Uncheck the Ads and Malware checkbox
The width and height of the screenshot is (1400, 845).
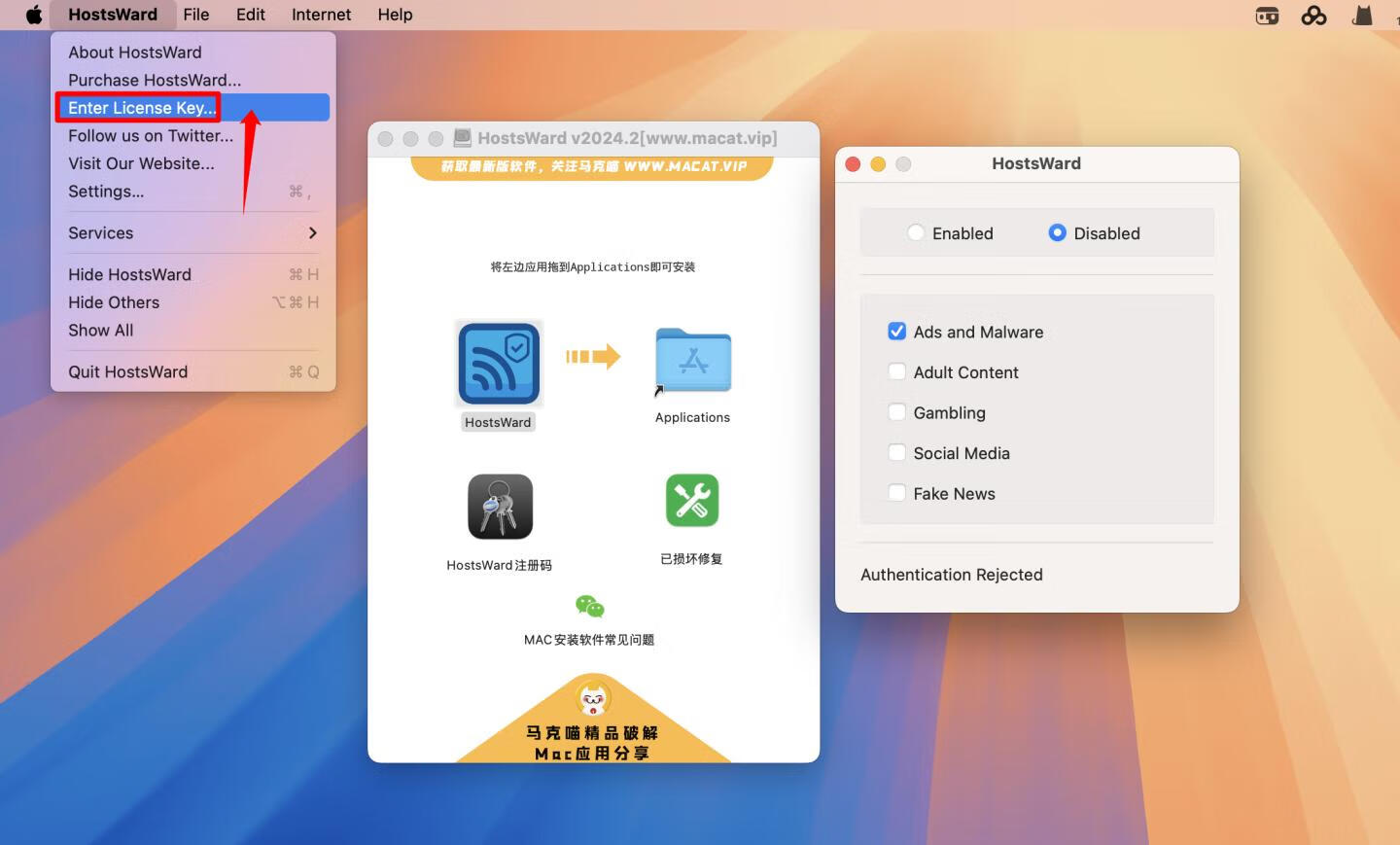(896, 332)
